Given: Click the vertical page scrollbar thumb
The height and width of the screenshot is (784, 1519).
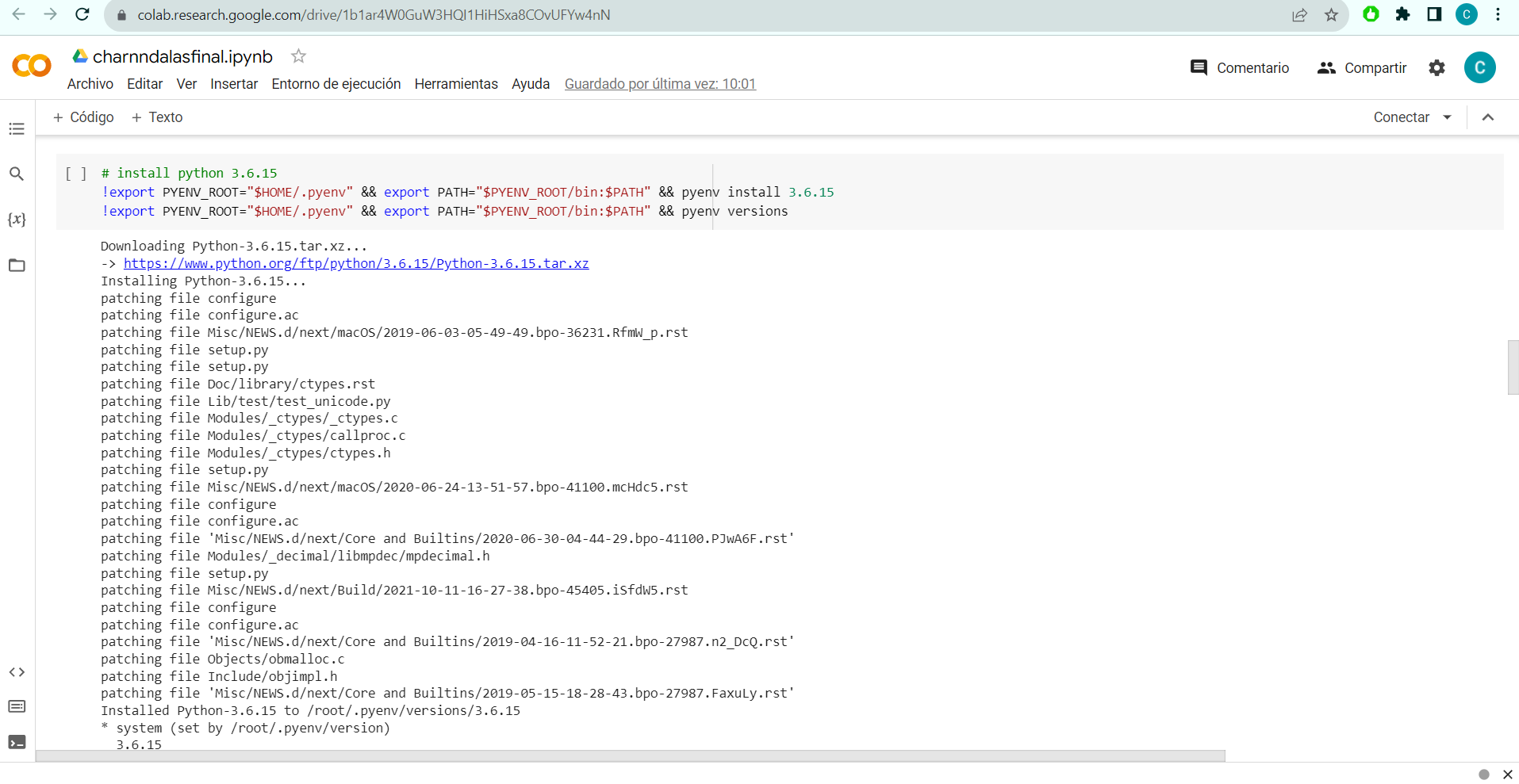Looking at the screenshot, I should click(x=1513, y=367).
